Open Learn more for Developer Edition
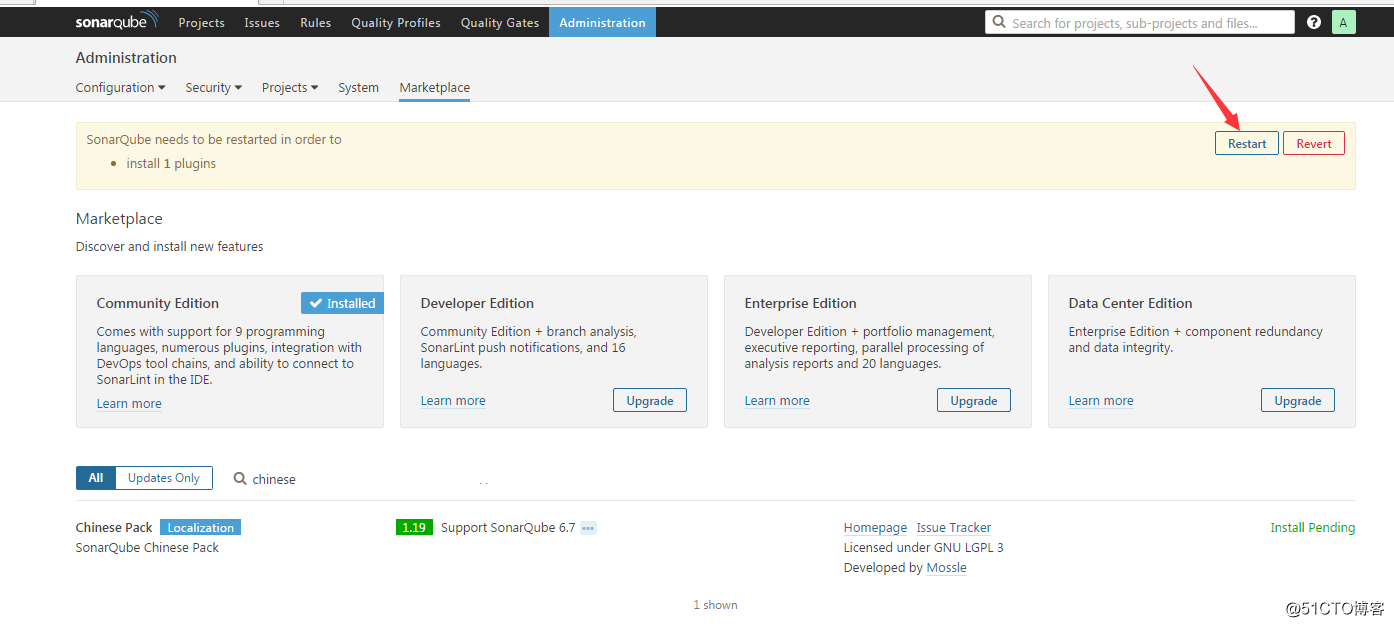 (453, 401)
